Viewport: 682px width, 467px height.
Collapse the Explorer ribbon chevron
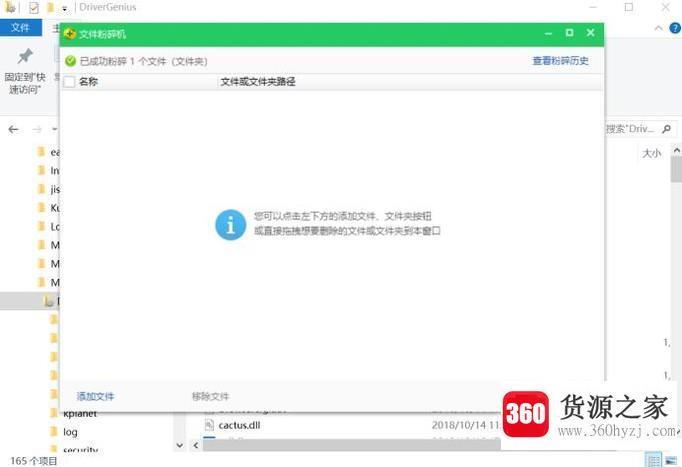pos(658,29)
